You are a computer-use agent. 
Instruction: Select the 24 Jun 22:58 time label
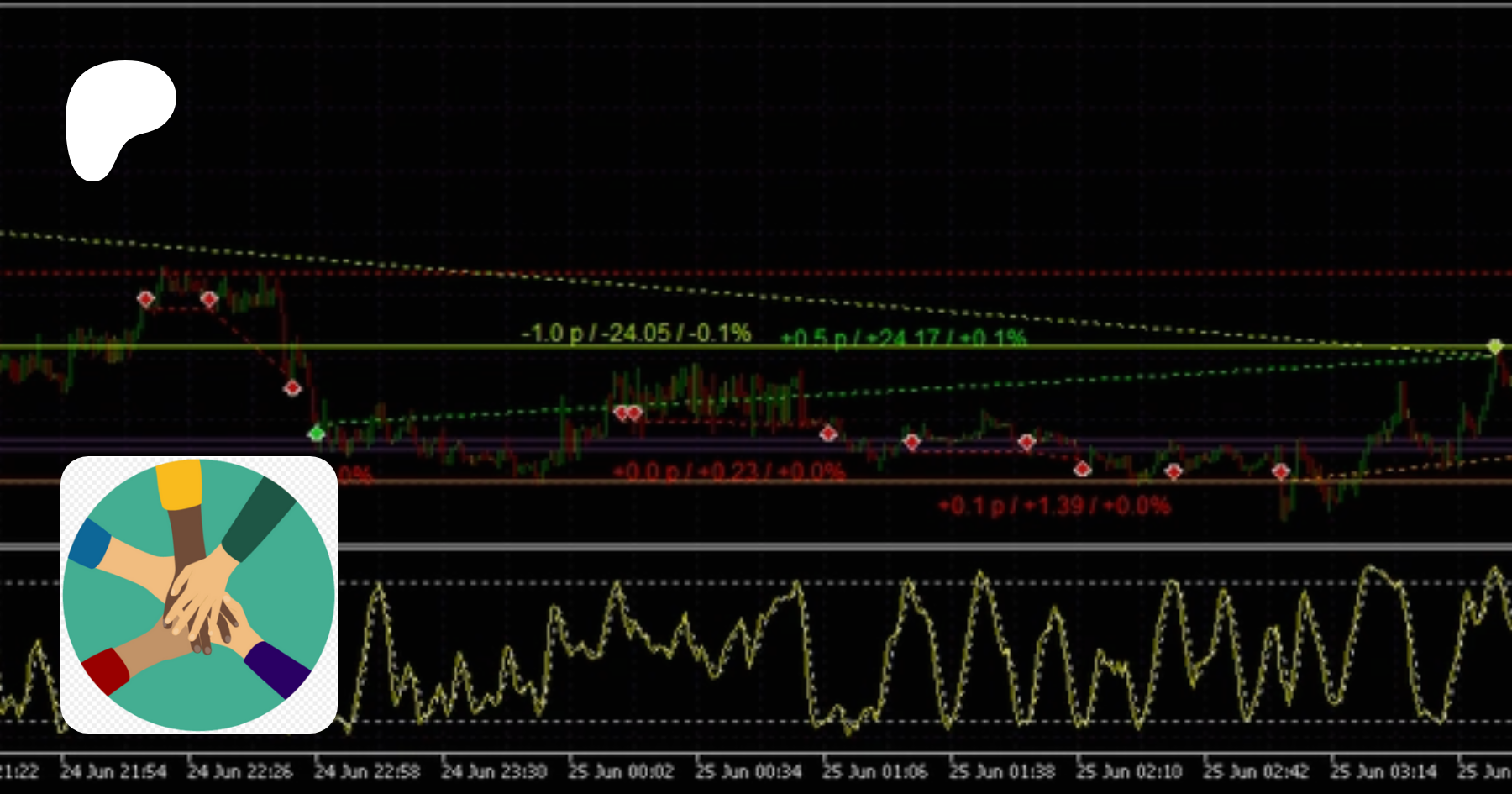(367, 771)
